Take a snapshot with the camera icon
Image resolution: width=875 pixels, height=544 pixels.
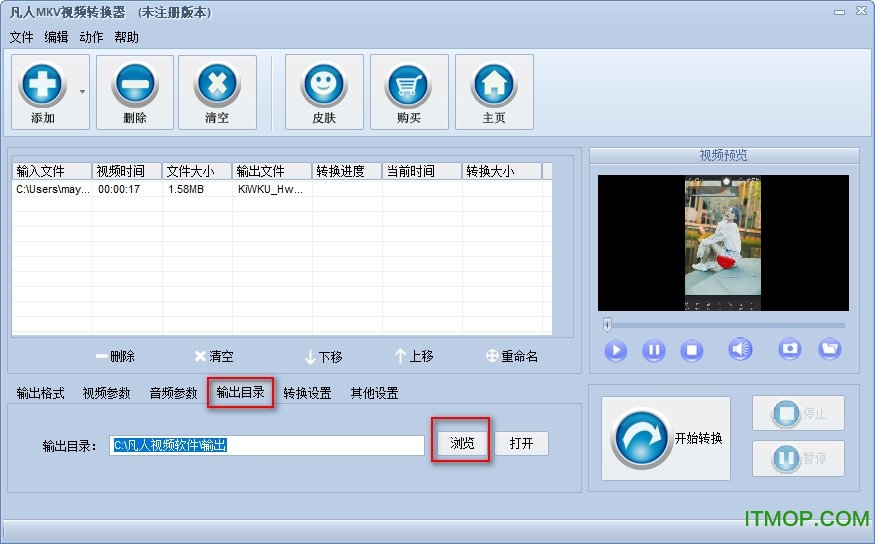pos(790,349)
